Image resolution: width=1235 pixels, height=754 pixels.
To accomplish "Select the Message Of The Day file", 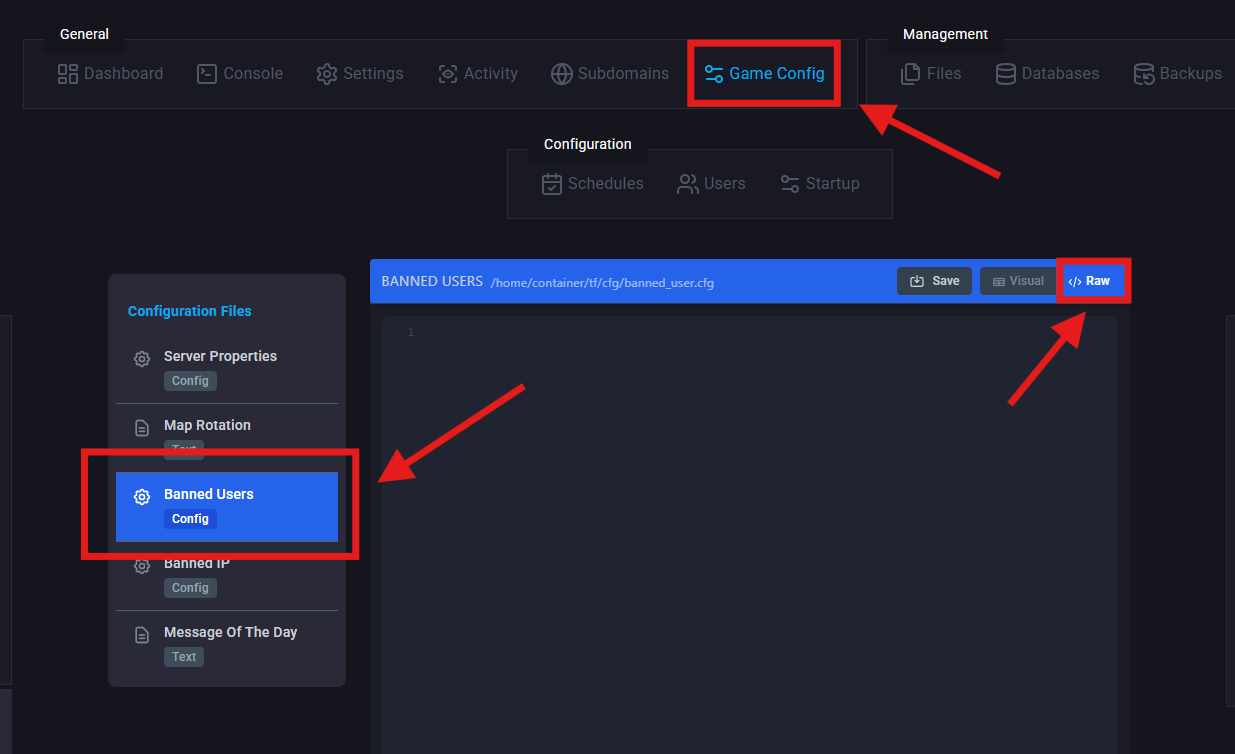I will [227, 645].
